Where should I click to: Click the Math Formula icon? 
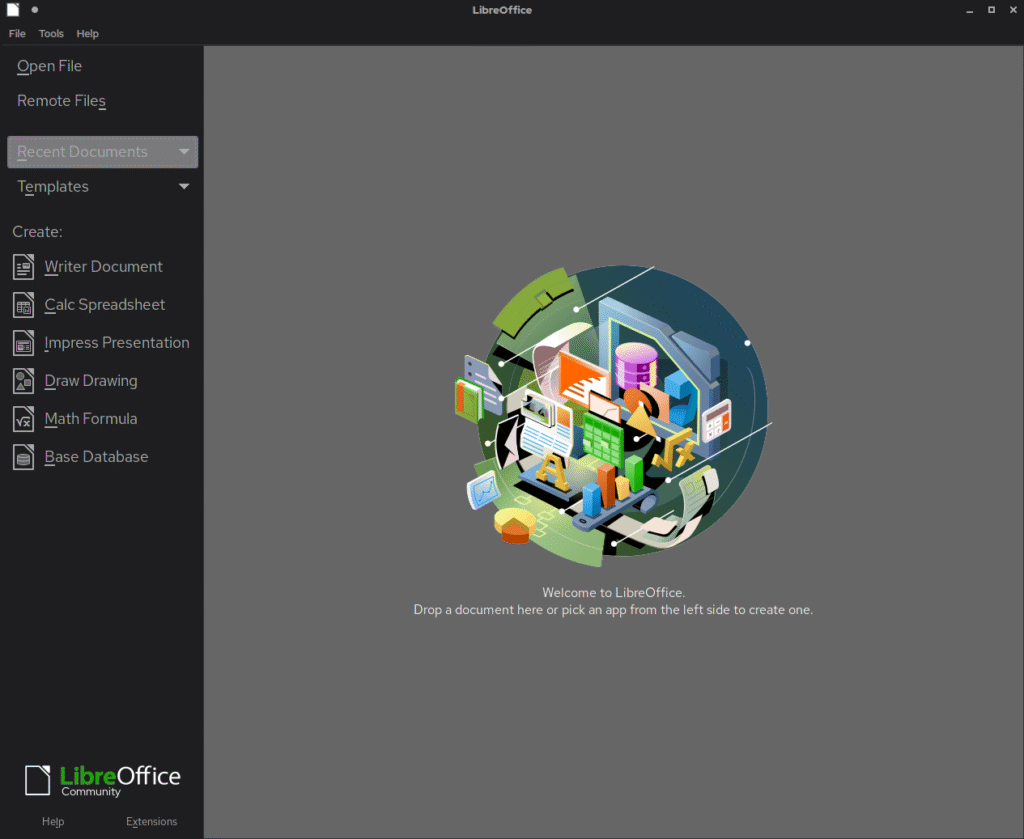click(x=24, y=419)
